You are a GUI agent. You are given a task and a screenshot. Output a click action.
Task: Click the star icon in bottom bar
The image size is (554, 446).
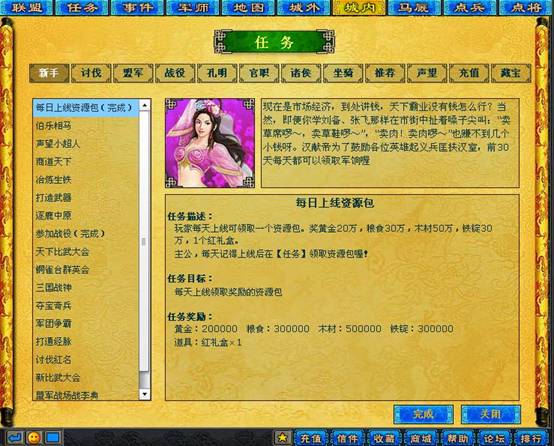pos(282,438)
